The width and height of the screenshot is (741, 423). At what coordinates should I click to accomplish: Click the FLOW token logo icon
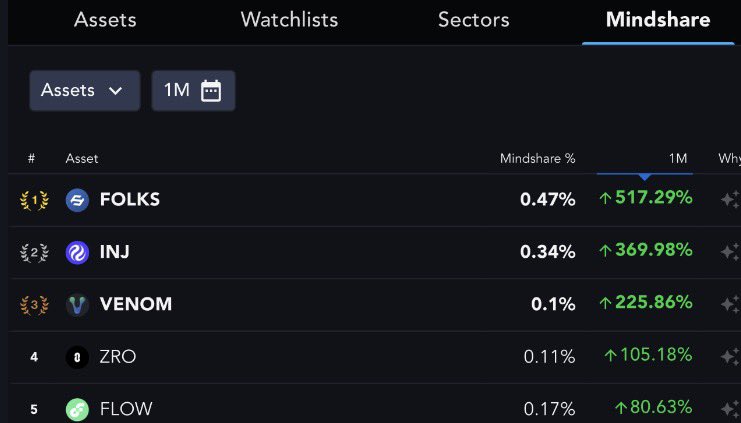(77, 409)
